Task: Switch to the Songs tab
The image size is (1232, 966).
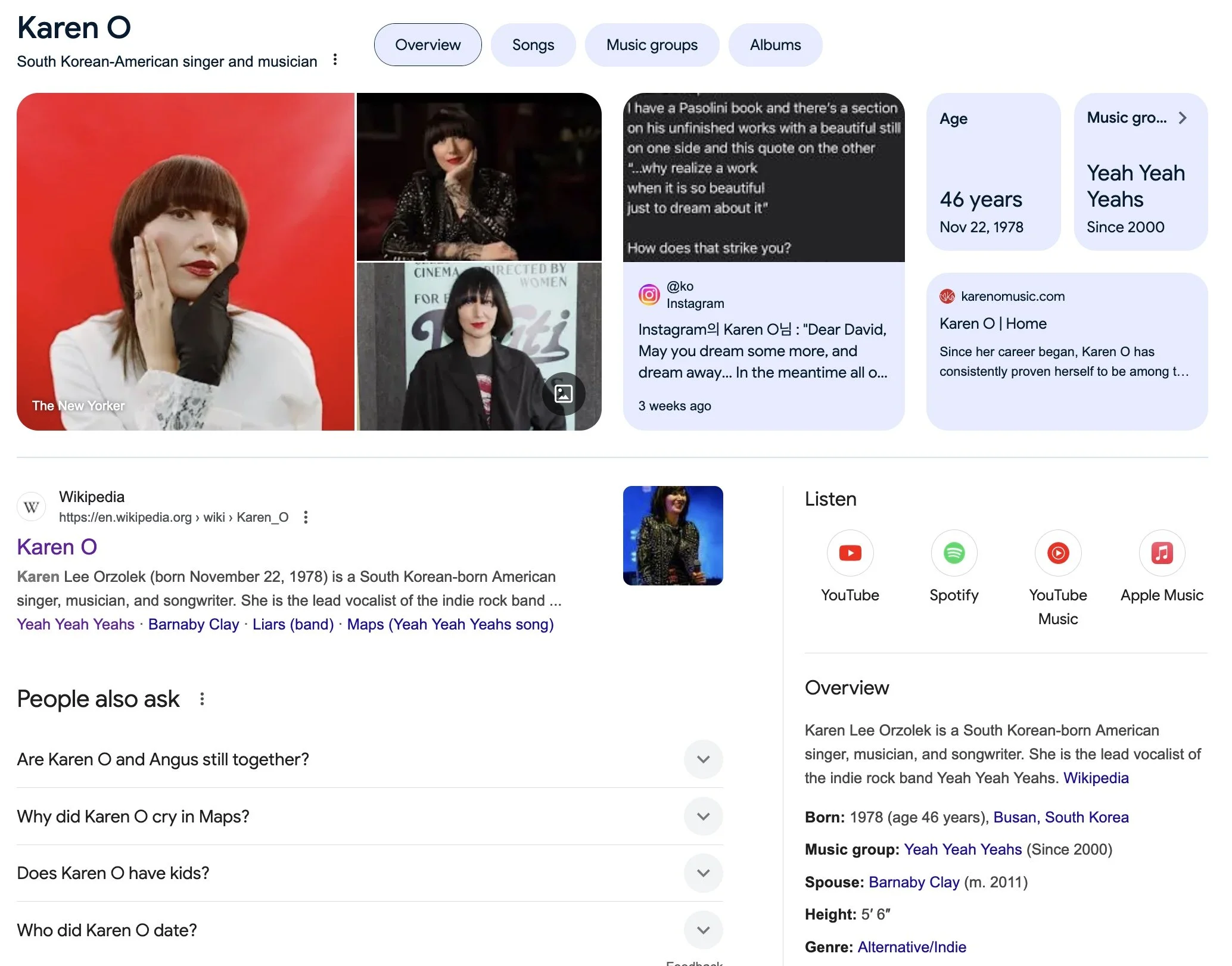Action: 533,45
